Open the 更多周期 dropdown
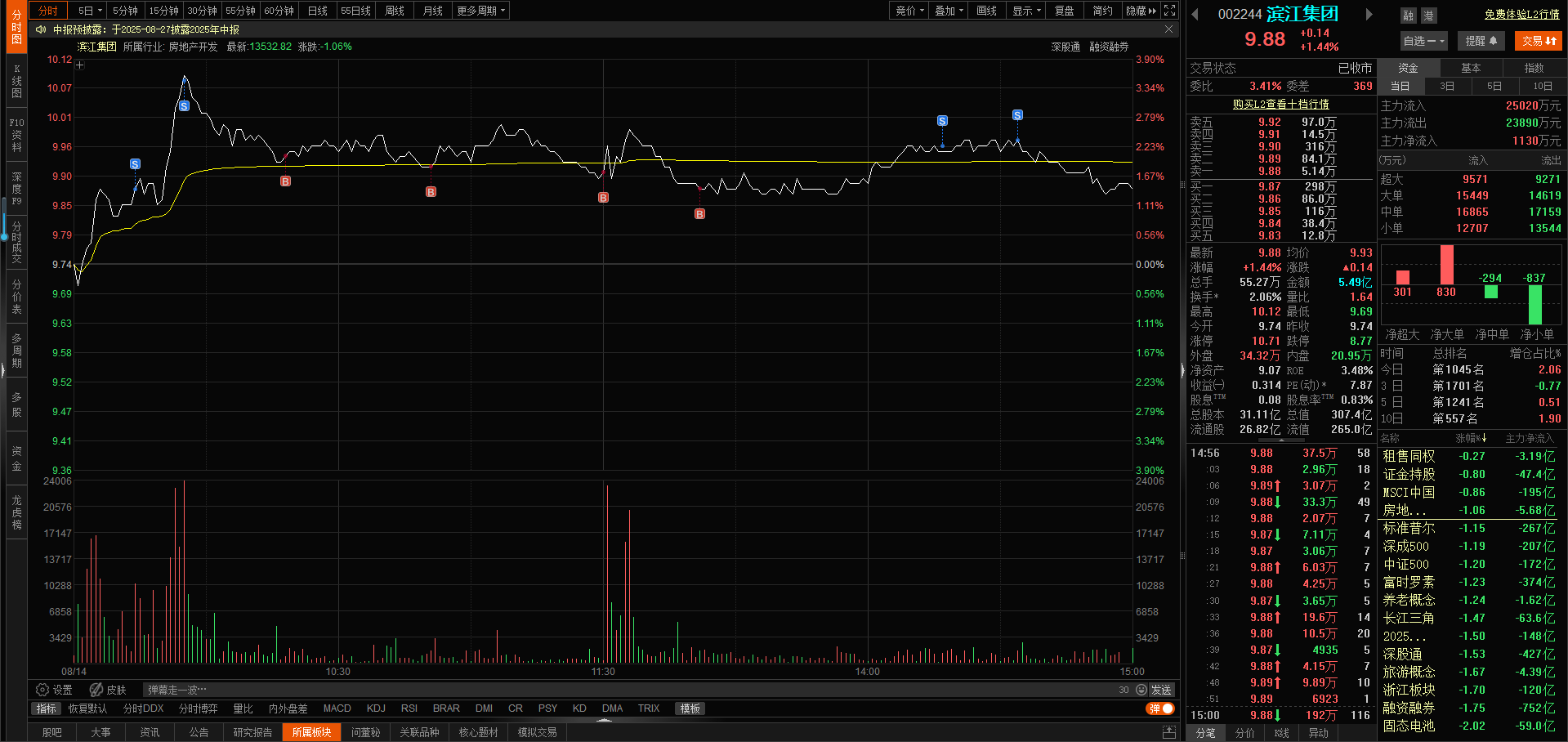 tap(481, 11)
